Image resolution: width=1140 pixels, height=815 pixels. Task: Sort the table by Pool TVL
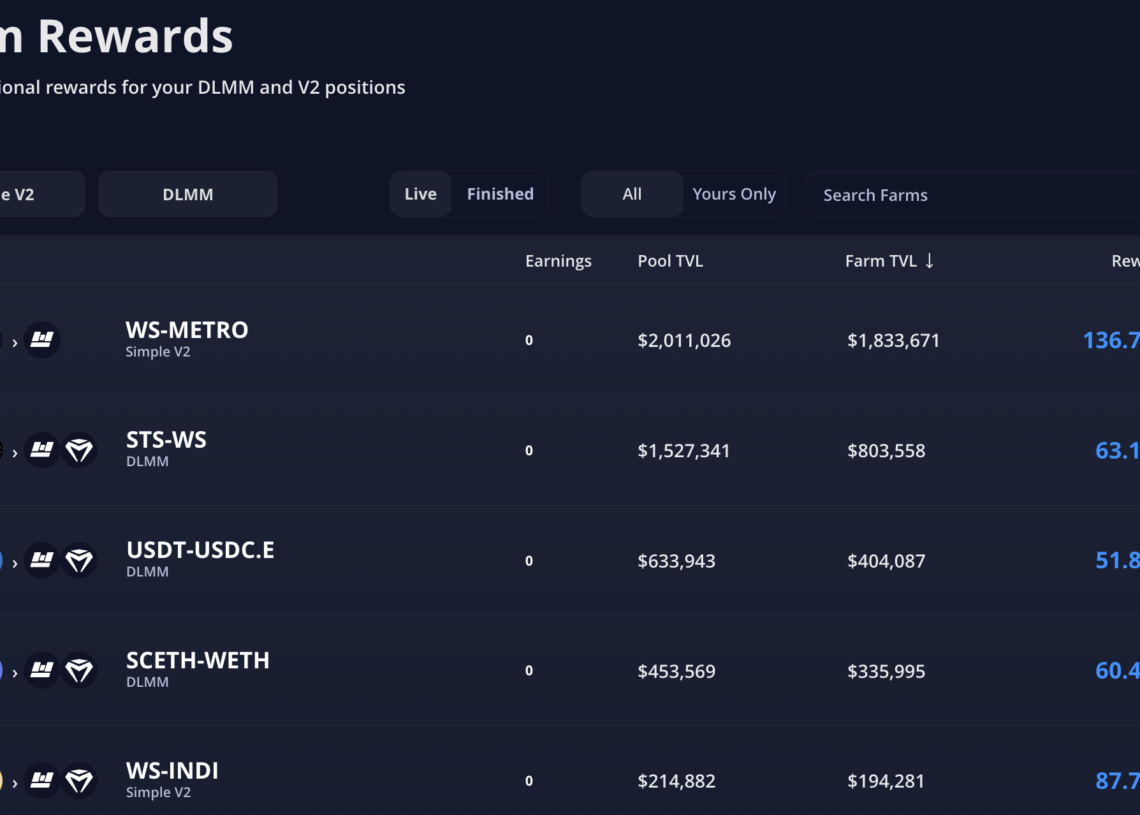(x=670, y=261)
